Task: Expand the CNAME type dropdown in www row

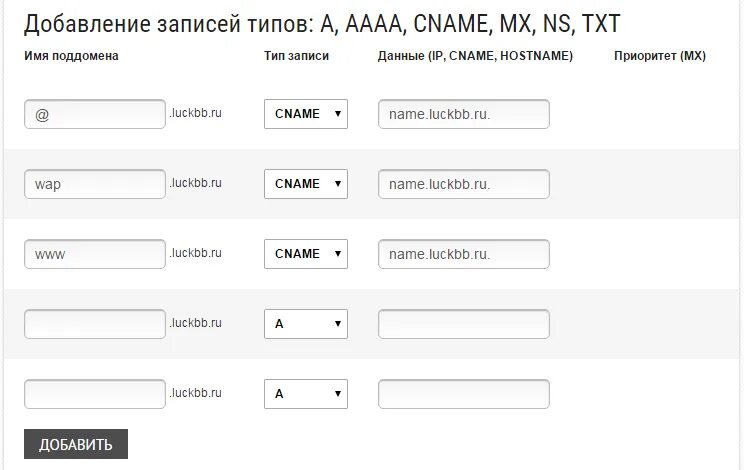Action: [306, 254]
